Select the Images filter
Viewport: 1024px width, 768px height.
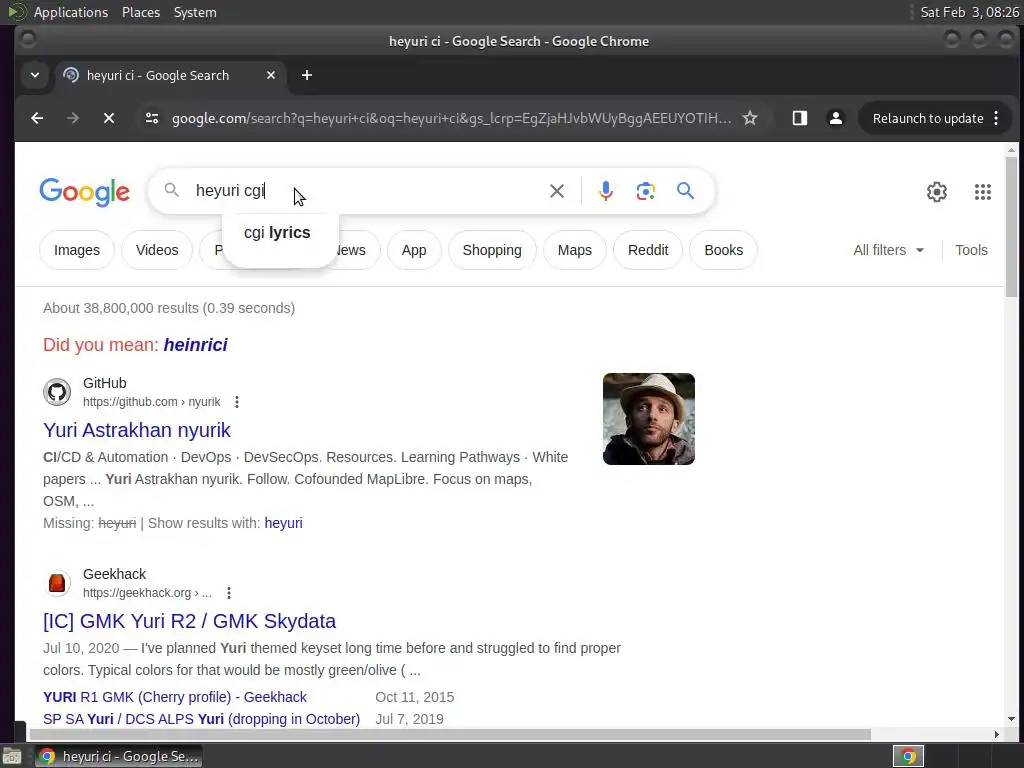[77, 250]
